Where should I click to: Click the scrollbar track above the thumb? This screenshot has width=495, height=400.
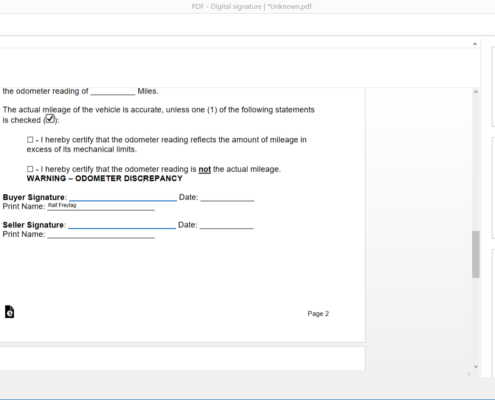[x=476, y=163]
